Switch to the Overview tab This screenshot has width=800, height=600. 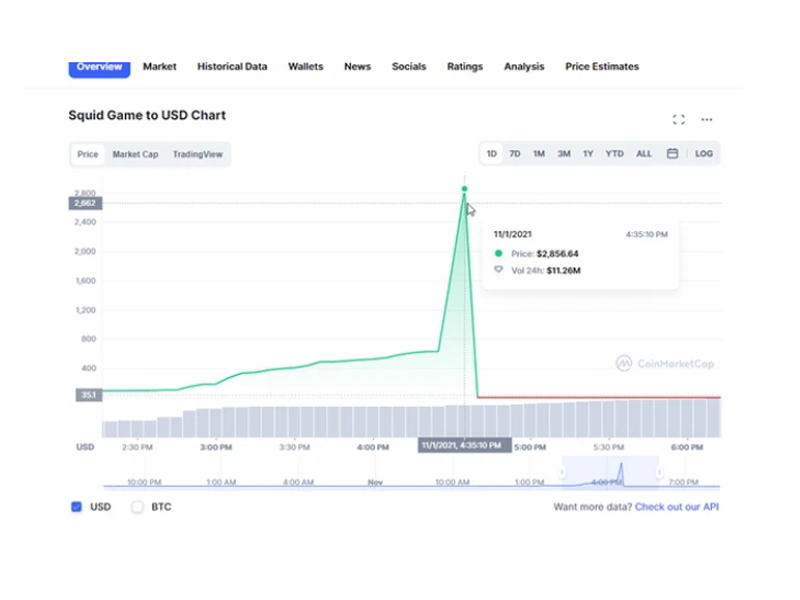[x=99, y=68]
